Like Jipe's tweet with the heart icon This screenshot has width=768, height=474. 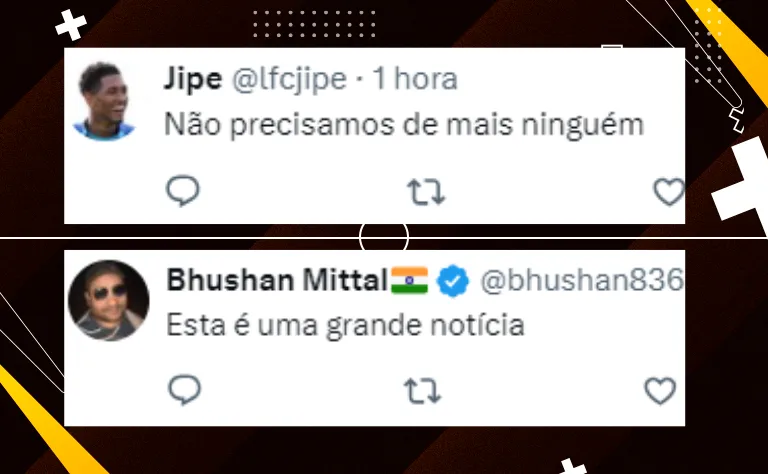[x=669, y=191]
